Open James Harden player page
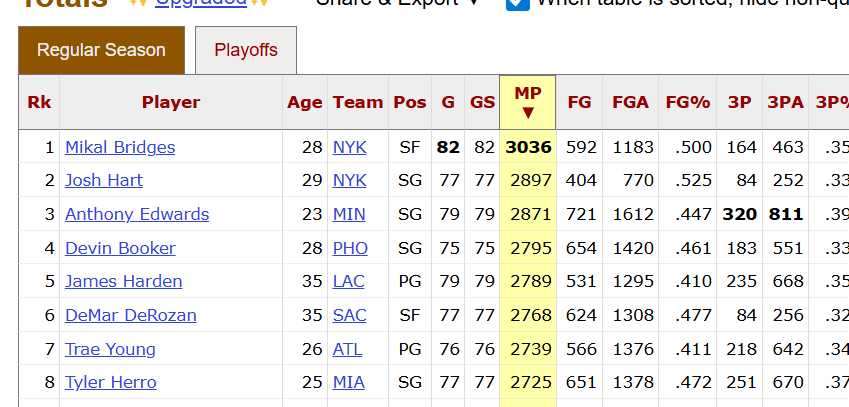This screenshot has width=849, height=407. 123,281
